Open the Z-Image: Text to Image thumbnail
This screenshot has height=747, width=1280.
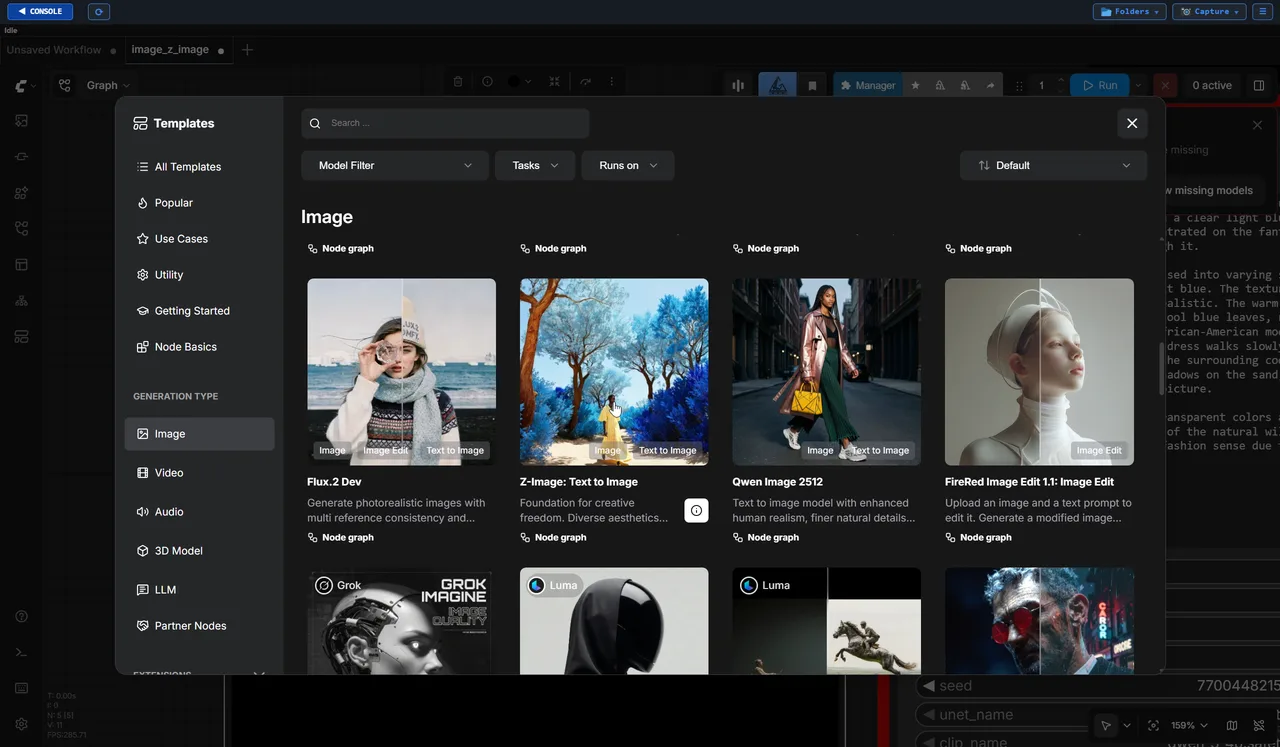(x=614, y=372)
